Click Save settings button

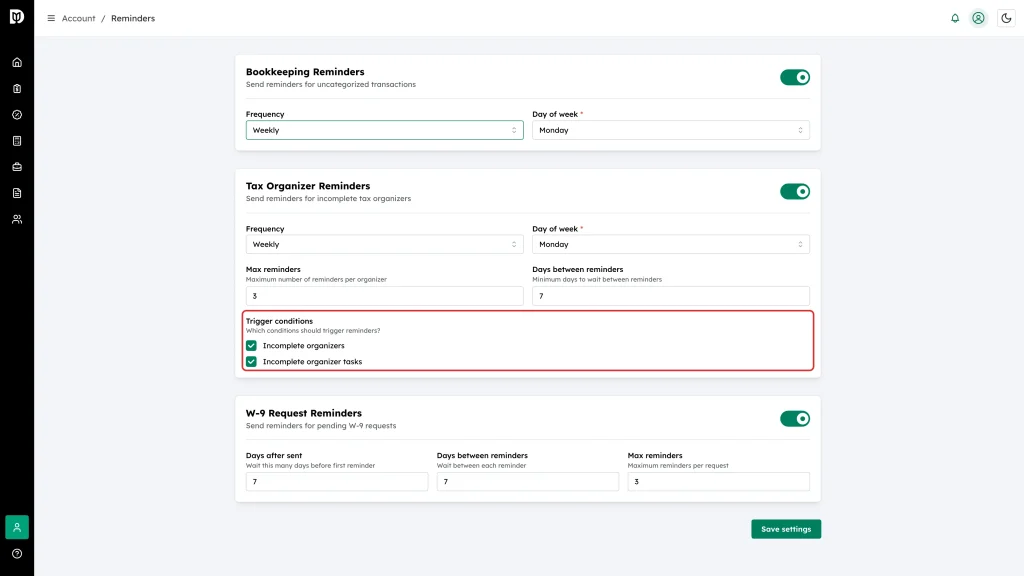point(786,529)
